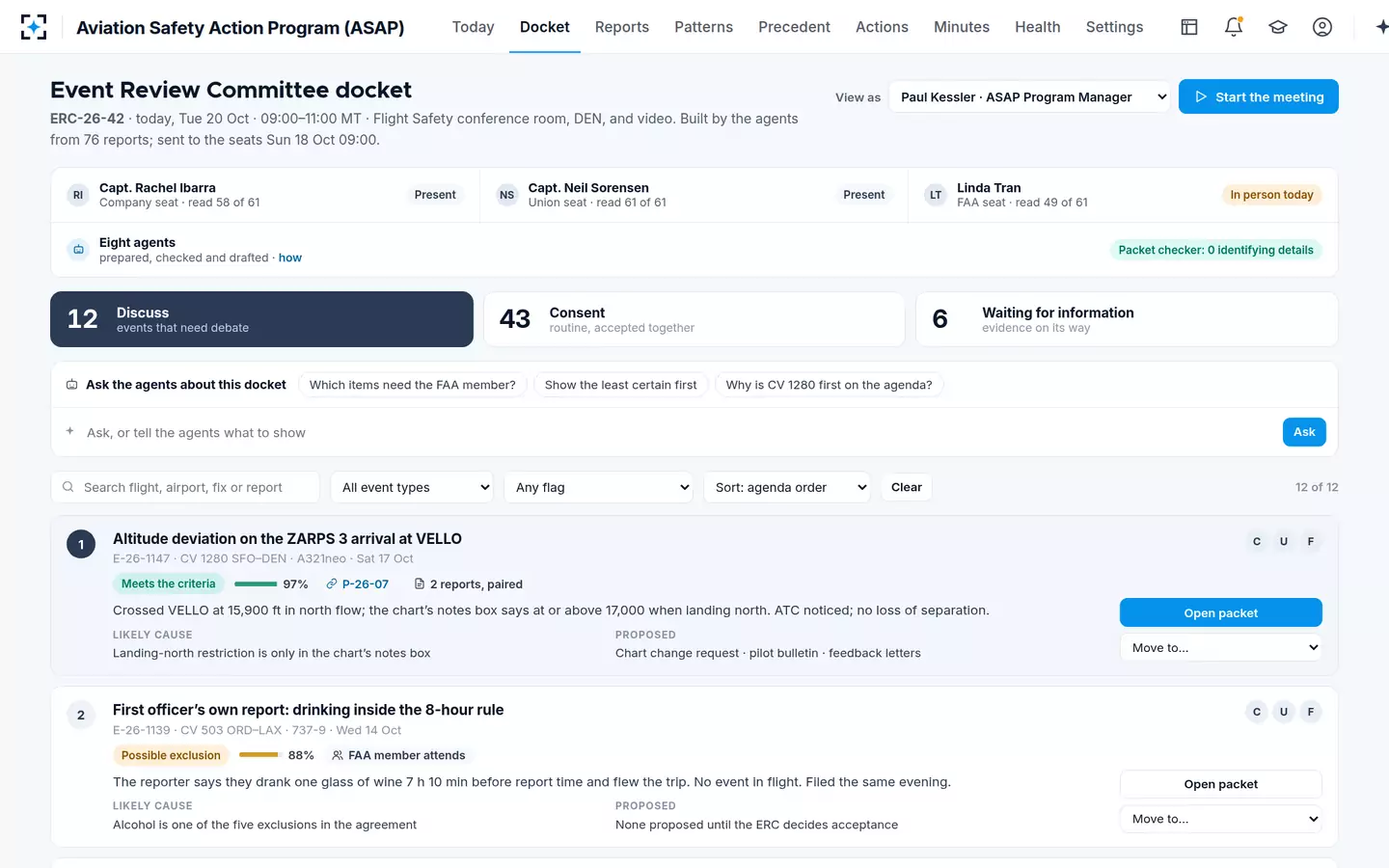Click the search magnifier icon
The width and height of the screenshot is (1389, 868).
(68, 487)
